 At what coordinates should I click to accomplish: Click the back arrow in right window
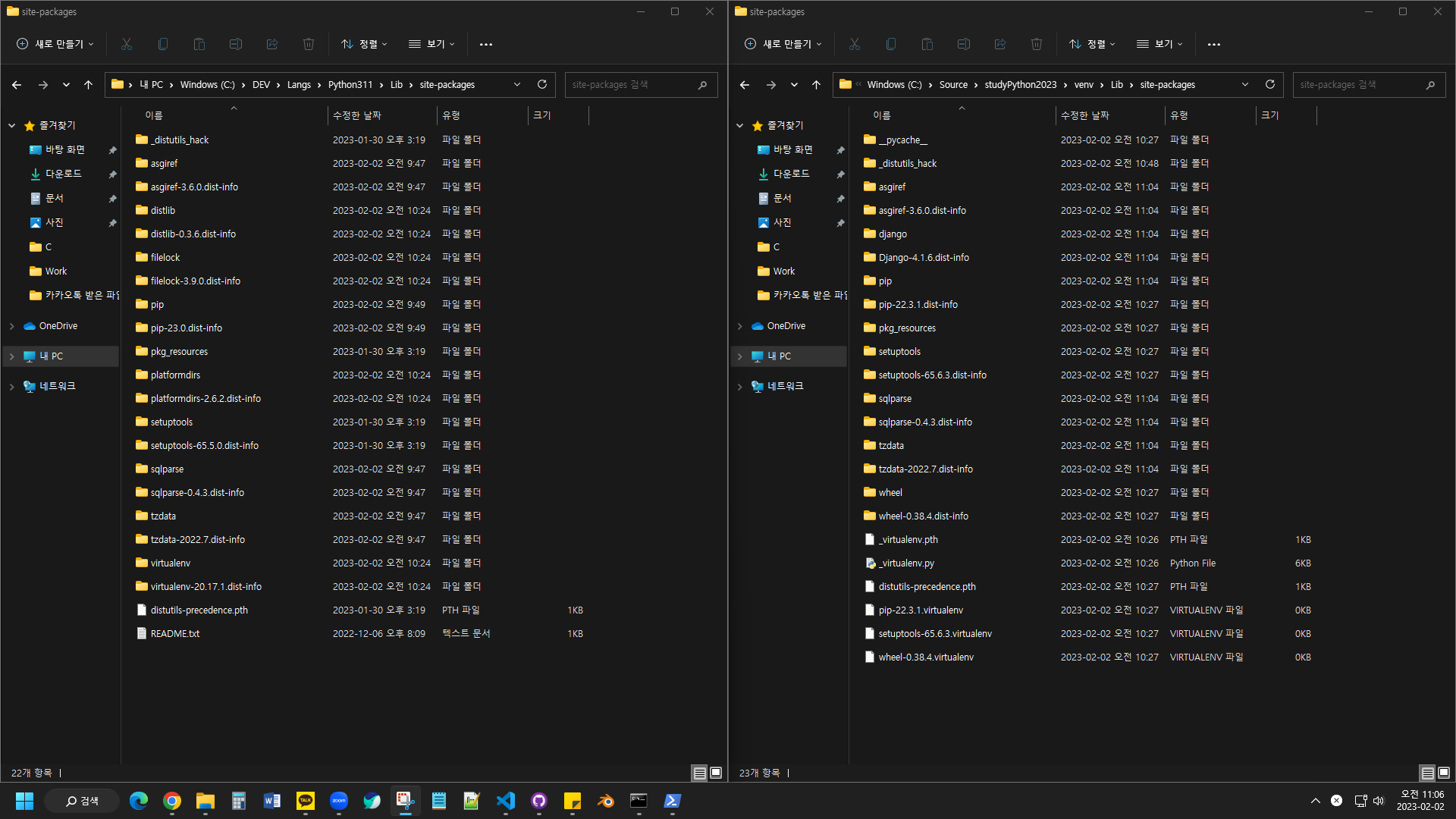point(744,84)
